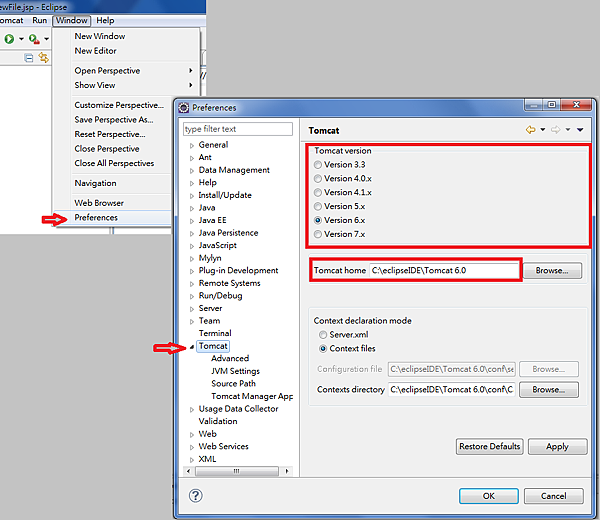Click Cancel in the Preferences dialog
Viewport: 600px width, 520px height.
[554, 496]
